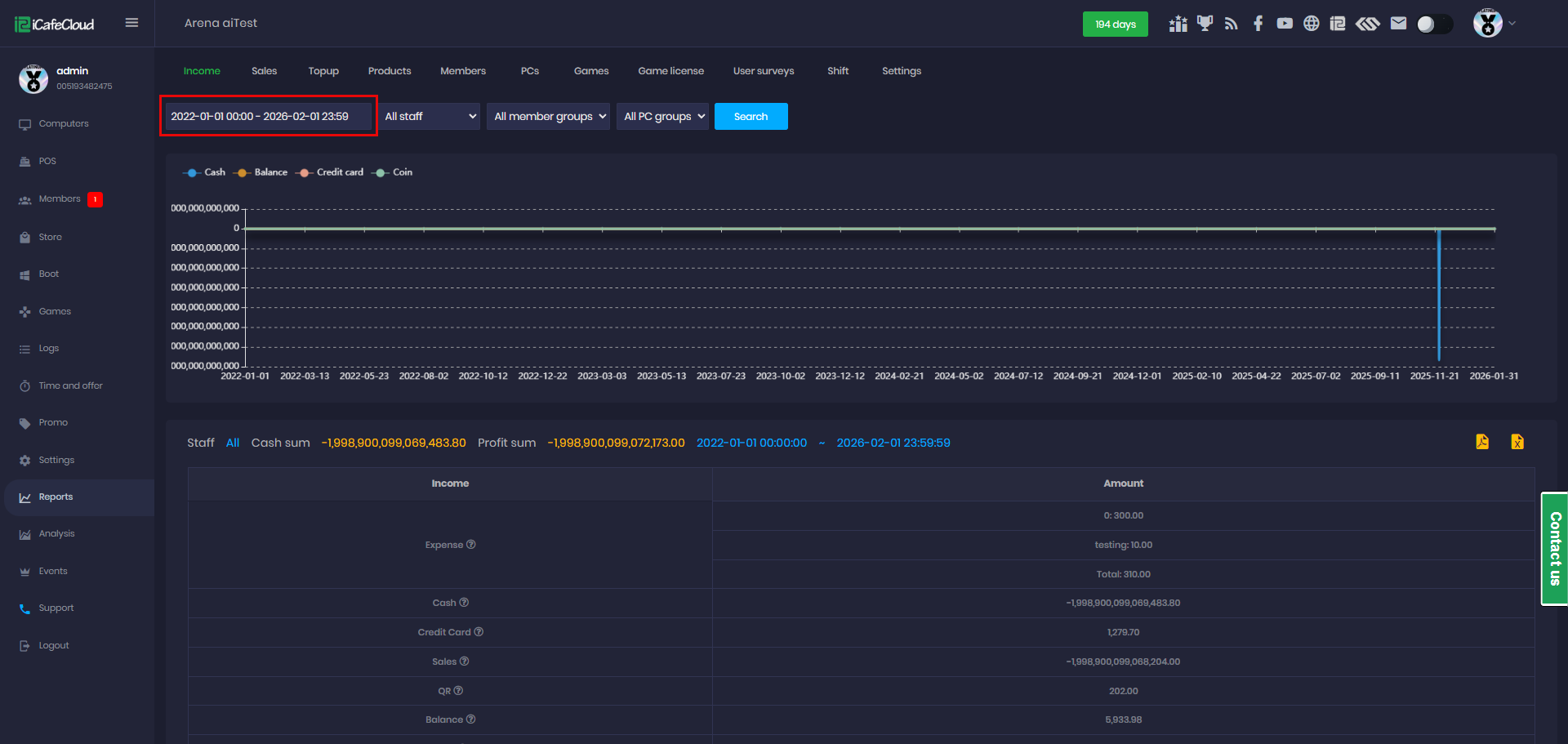Open the All PC groups dropdown
1568x744 pixels.
[662, 117]
